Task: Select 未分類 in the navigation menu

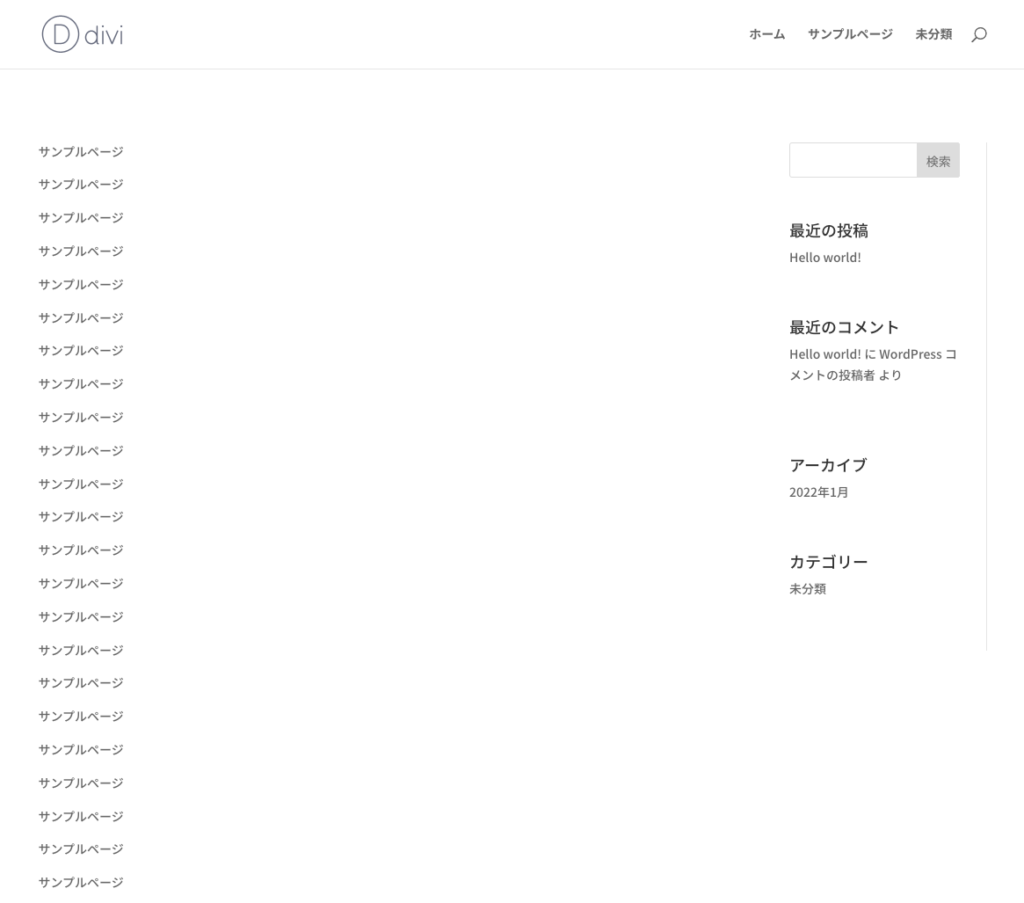Action: pos(933,33)
